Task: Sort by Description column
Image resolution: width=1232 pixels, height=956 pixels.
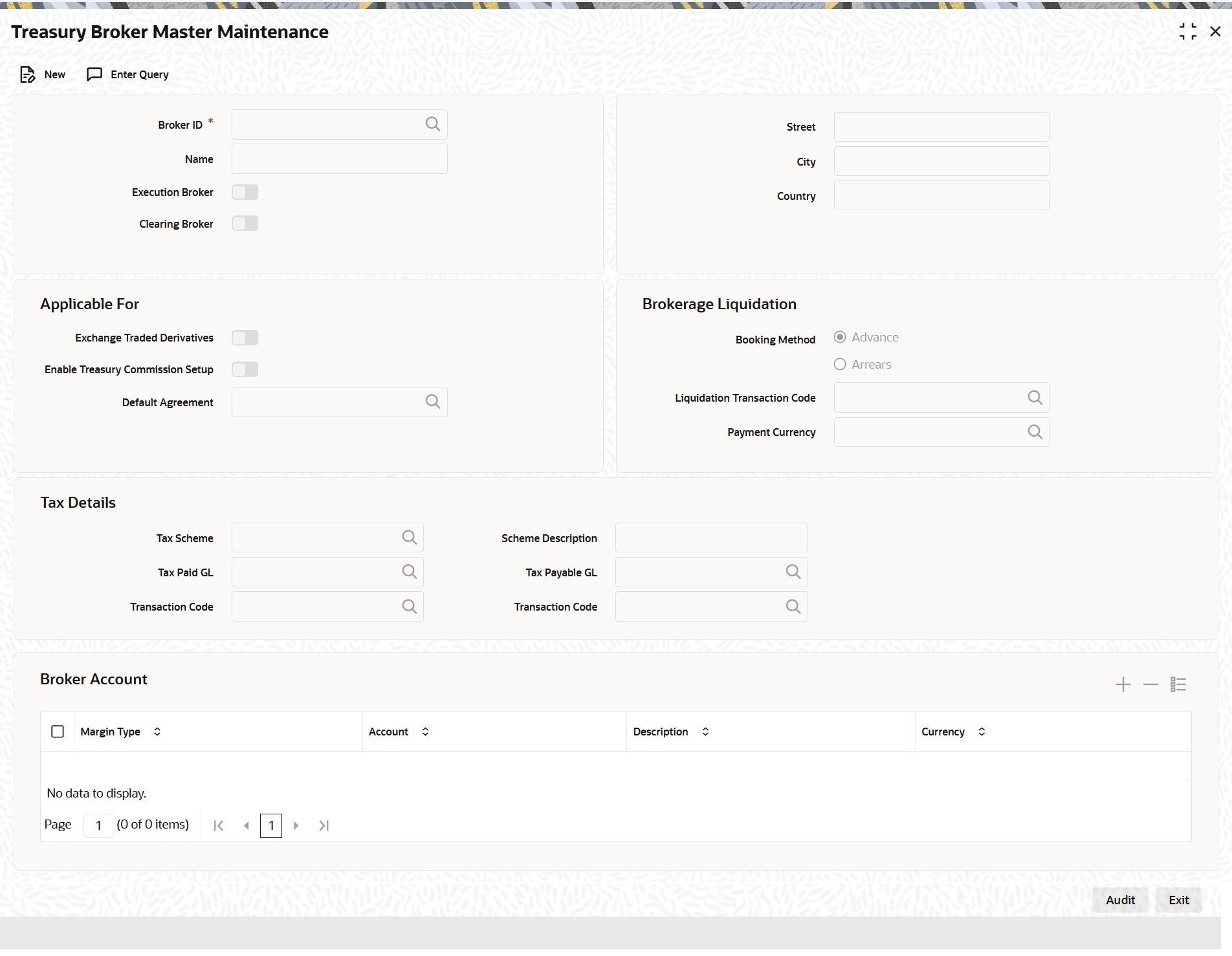Action: [x=705, y=732]
